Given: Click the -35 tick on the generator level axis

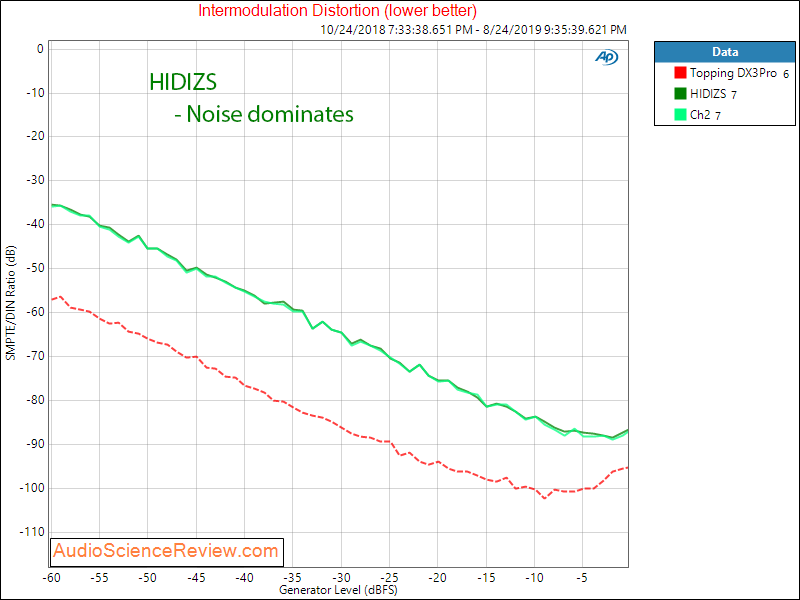Looking at the screenshot, I should coord(293,578).
